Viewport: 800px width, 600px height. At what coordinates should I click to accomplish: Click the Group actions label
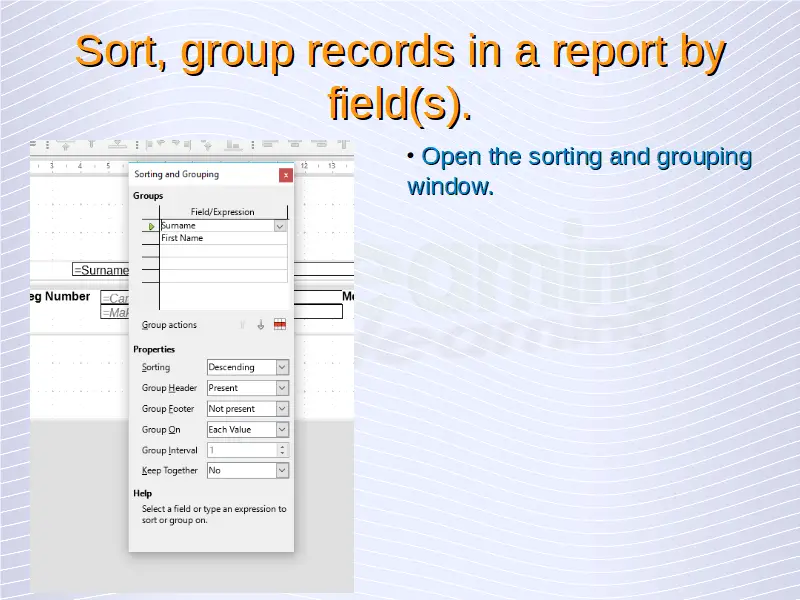point(169,325)
